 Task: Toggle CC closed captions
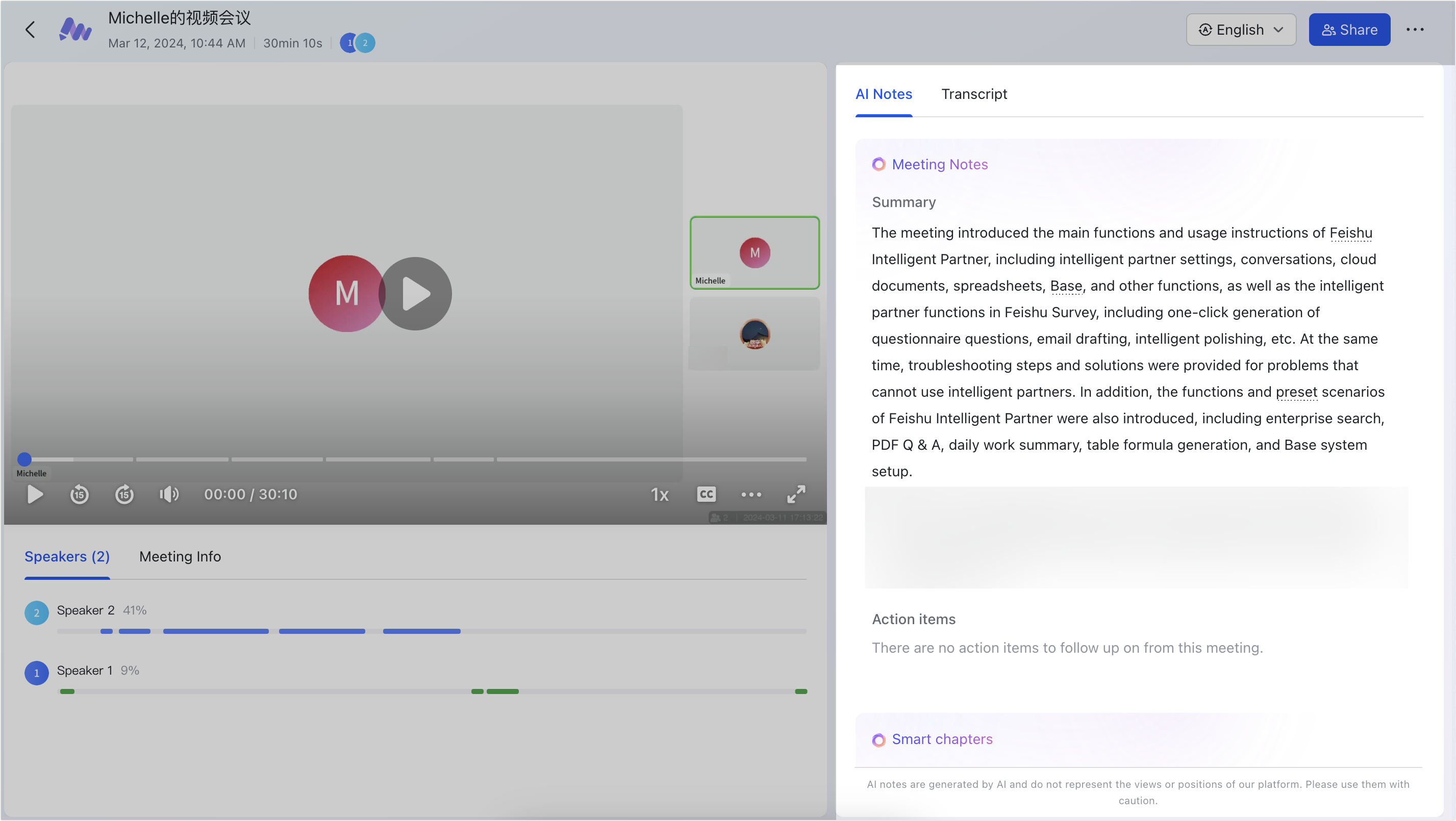(x=706, y=495)
